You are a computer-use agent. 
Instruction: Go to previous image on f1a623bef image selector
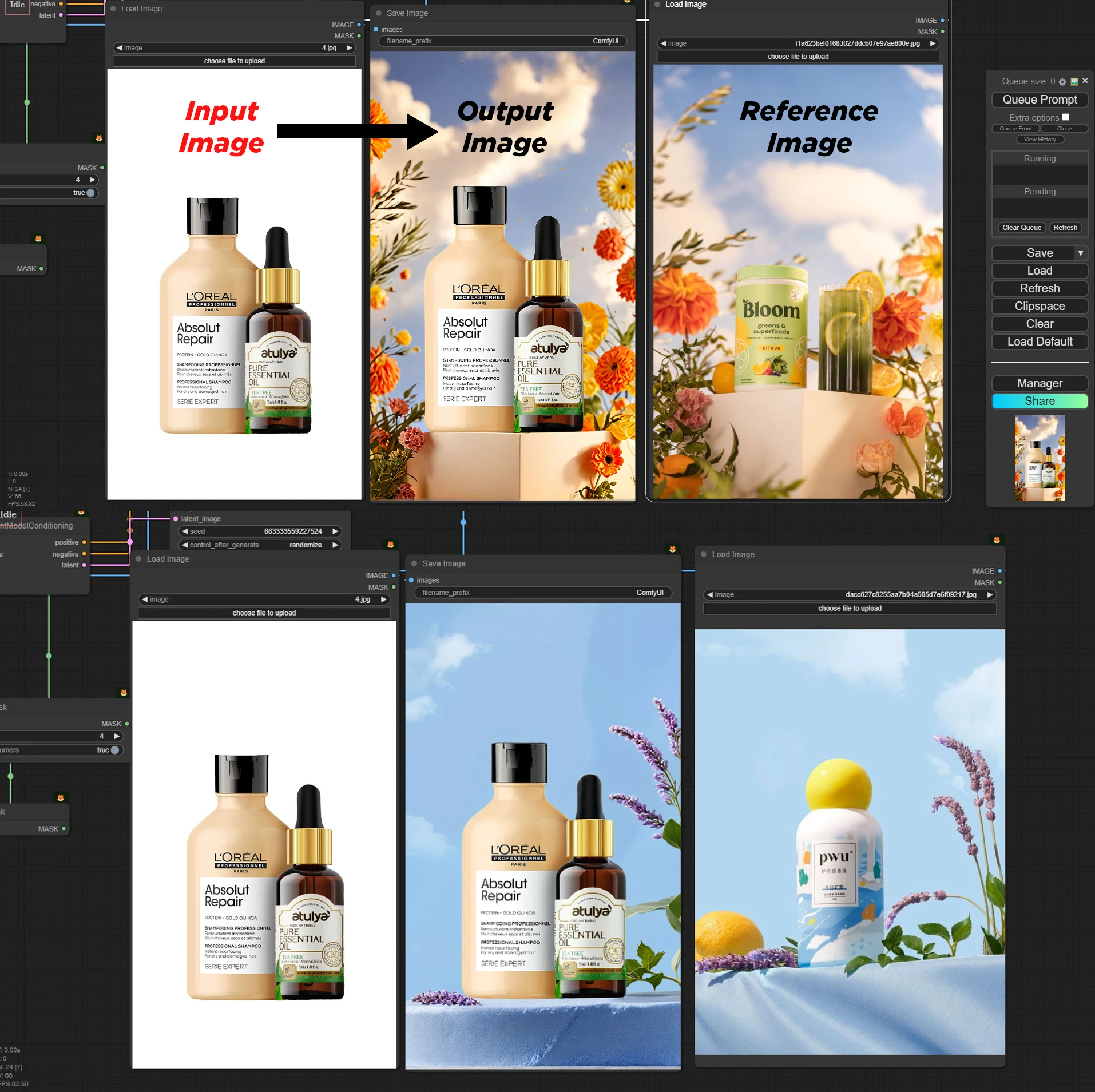tap(663, 43)
